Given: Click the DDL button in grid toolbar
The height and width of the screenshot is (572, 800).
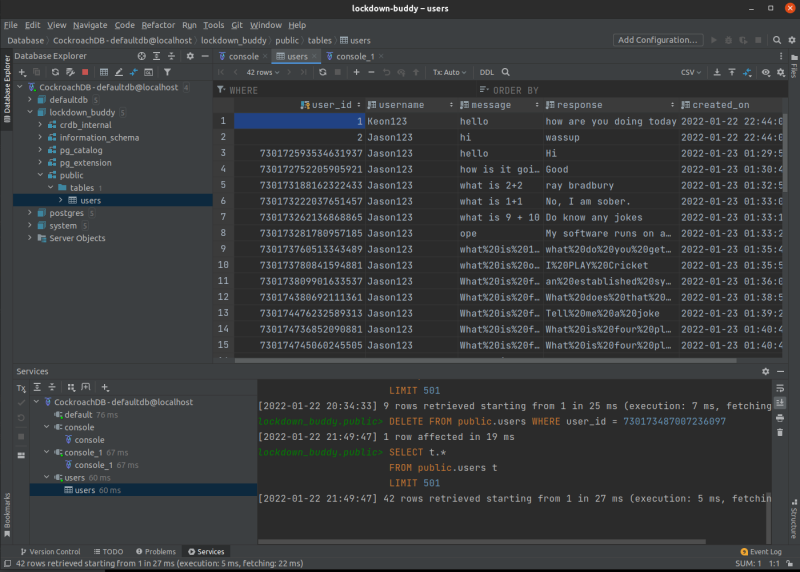Looking at the screenshot, I should click(486, 72).
